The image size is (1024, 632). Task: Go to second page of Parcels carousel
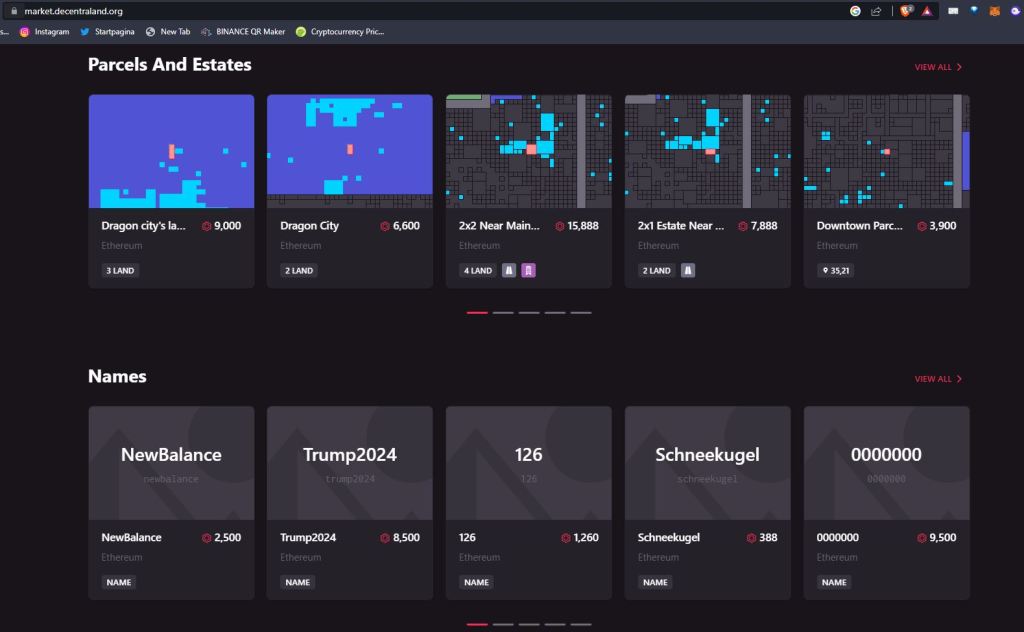tap(503, 312)
